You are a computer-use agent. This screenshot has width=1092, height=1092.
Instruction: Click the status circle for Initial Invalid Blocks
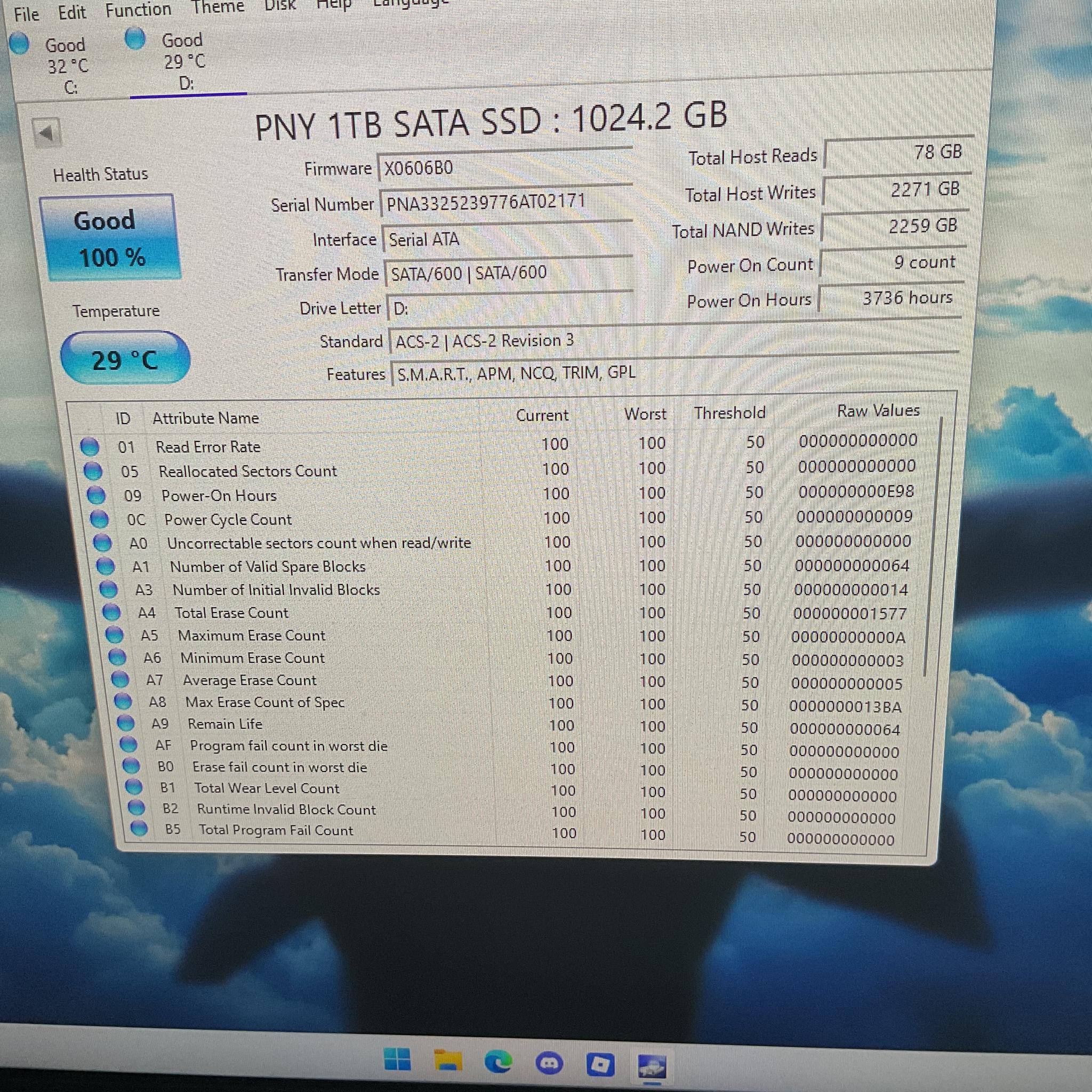pos(109,590)
